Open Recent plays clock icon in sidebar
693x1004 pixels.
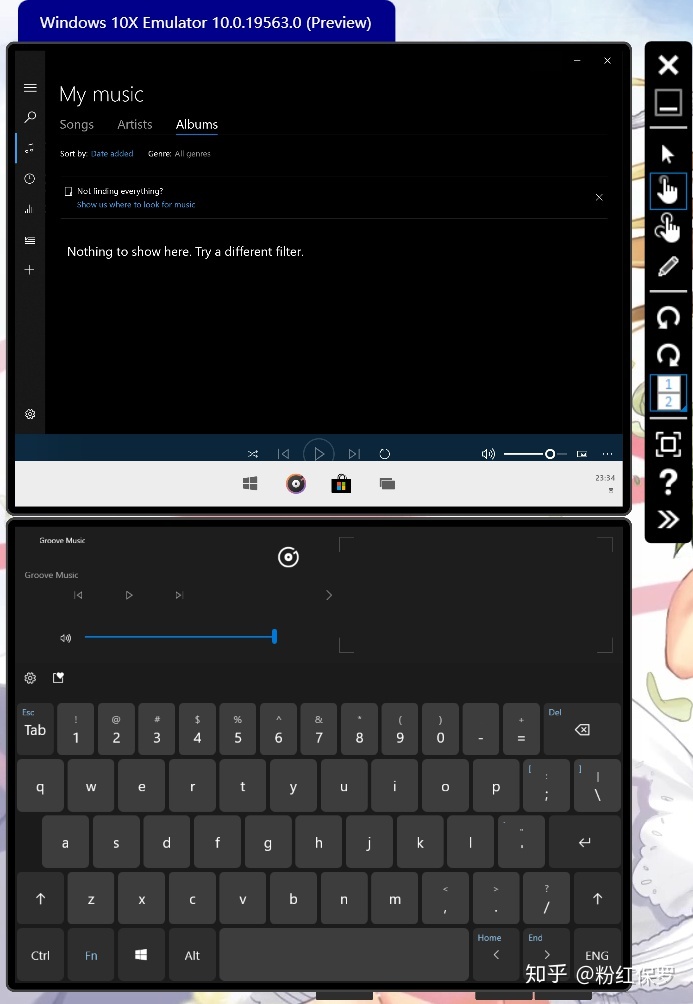(x=29, y=179)
